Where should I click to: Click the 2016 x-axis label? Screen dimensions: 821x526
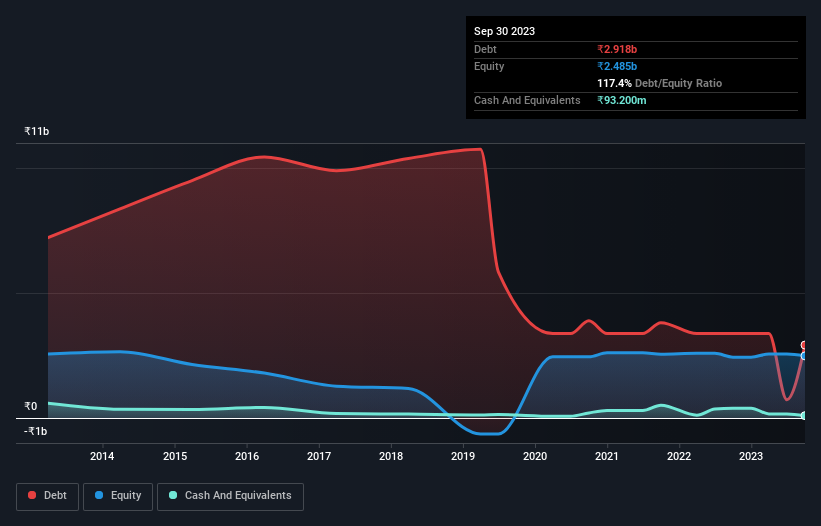(x=247, y=456)
